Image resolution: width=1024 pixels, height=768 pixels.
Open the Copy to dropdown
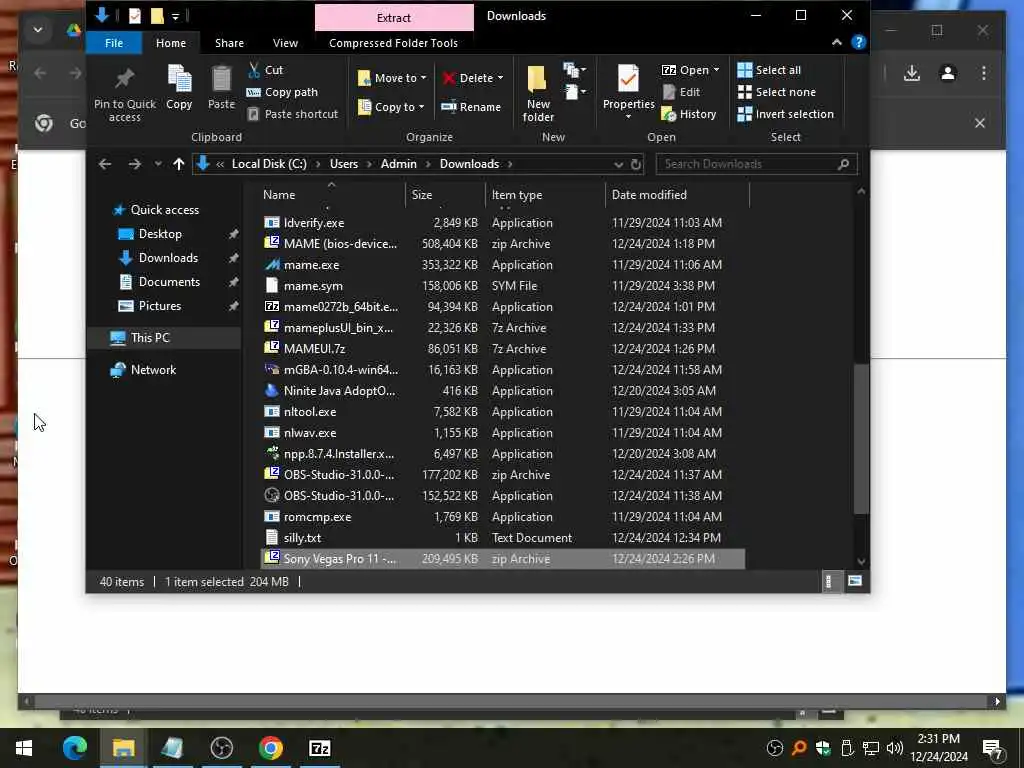392,106
